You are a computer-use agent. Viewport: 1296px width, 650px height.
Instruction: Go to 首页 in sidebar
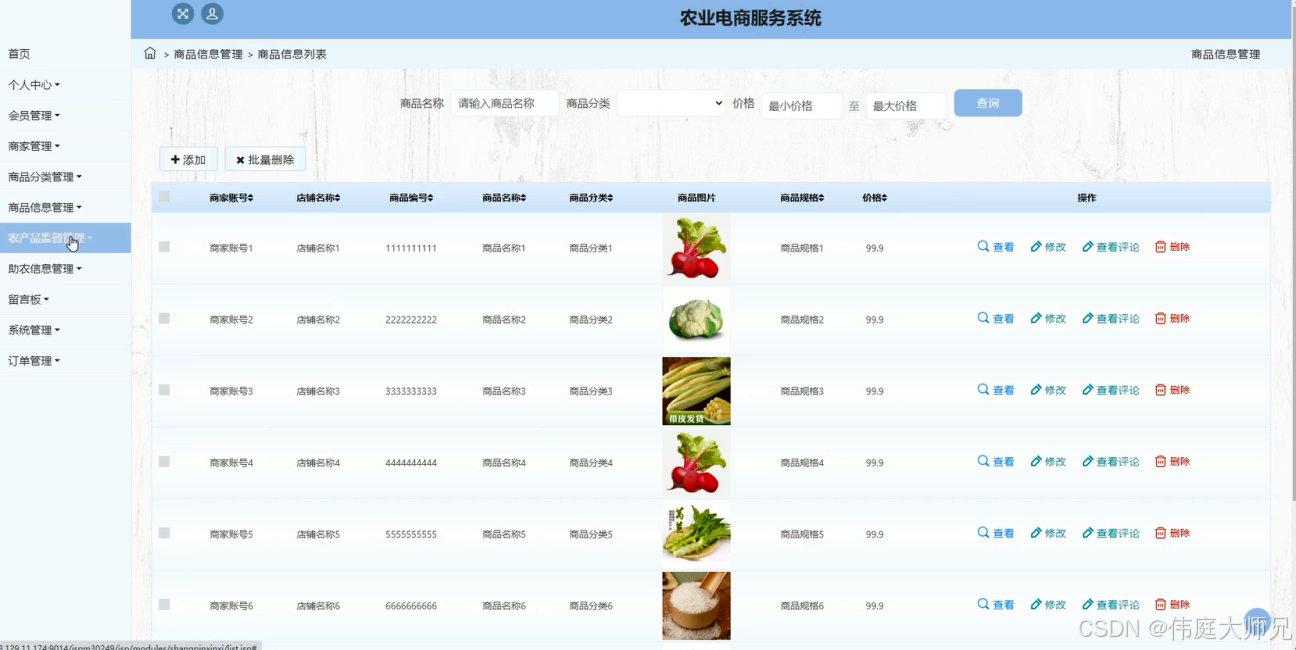(x=19, y=54)
